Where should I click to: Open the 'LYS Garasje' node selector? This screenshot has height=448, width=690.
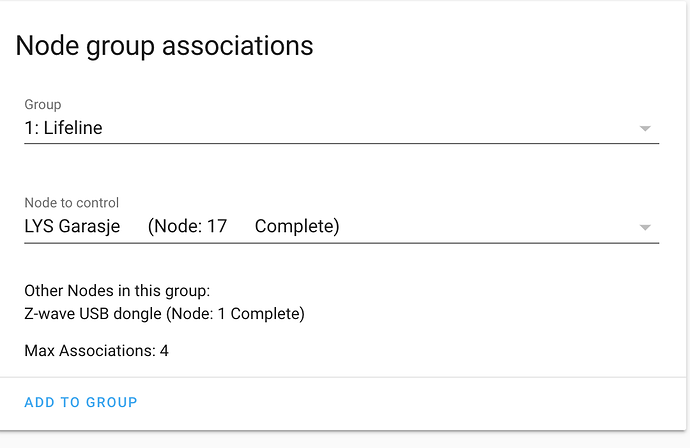(341, 227)
